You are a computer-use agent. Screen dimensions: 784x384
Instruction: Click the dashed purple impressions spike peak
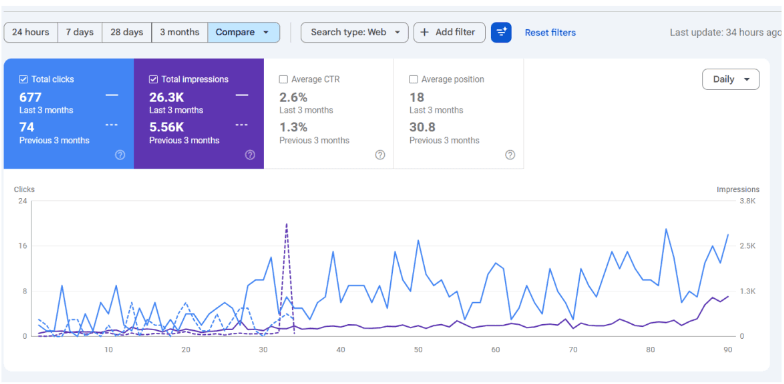point(286,224)
